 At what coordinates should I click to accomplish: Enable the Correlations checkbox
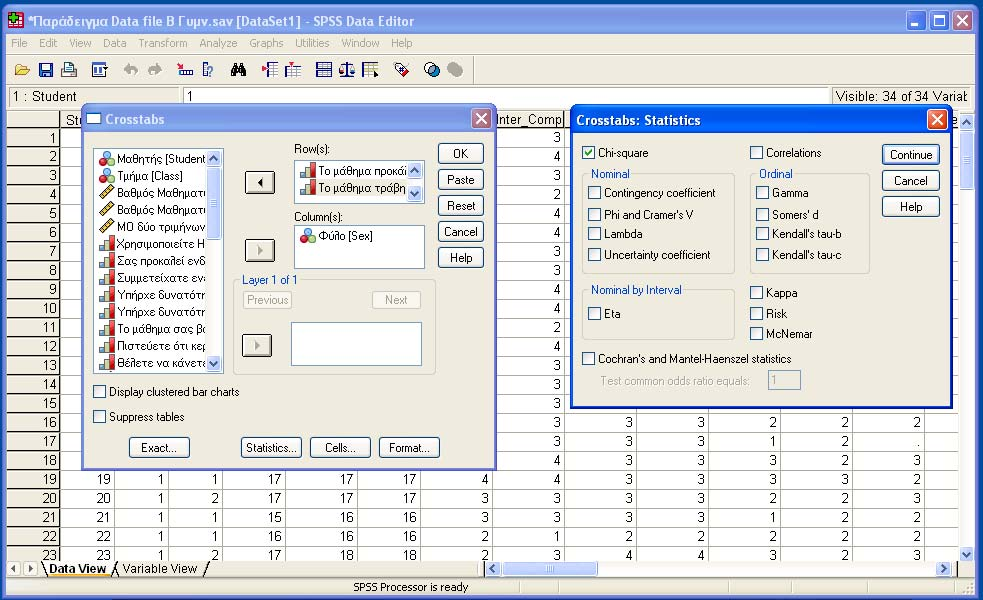[x=757, y=152]
